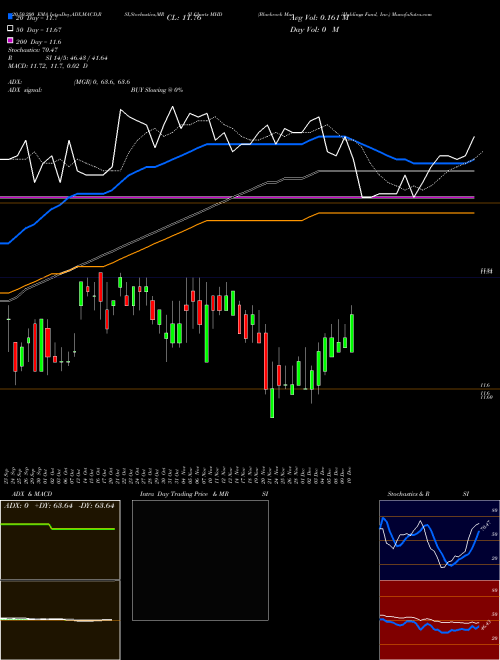This screenshot has height=660, width=500.
Task: Click the tall red candlestick before the low
Action: [266, 361]
